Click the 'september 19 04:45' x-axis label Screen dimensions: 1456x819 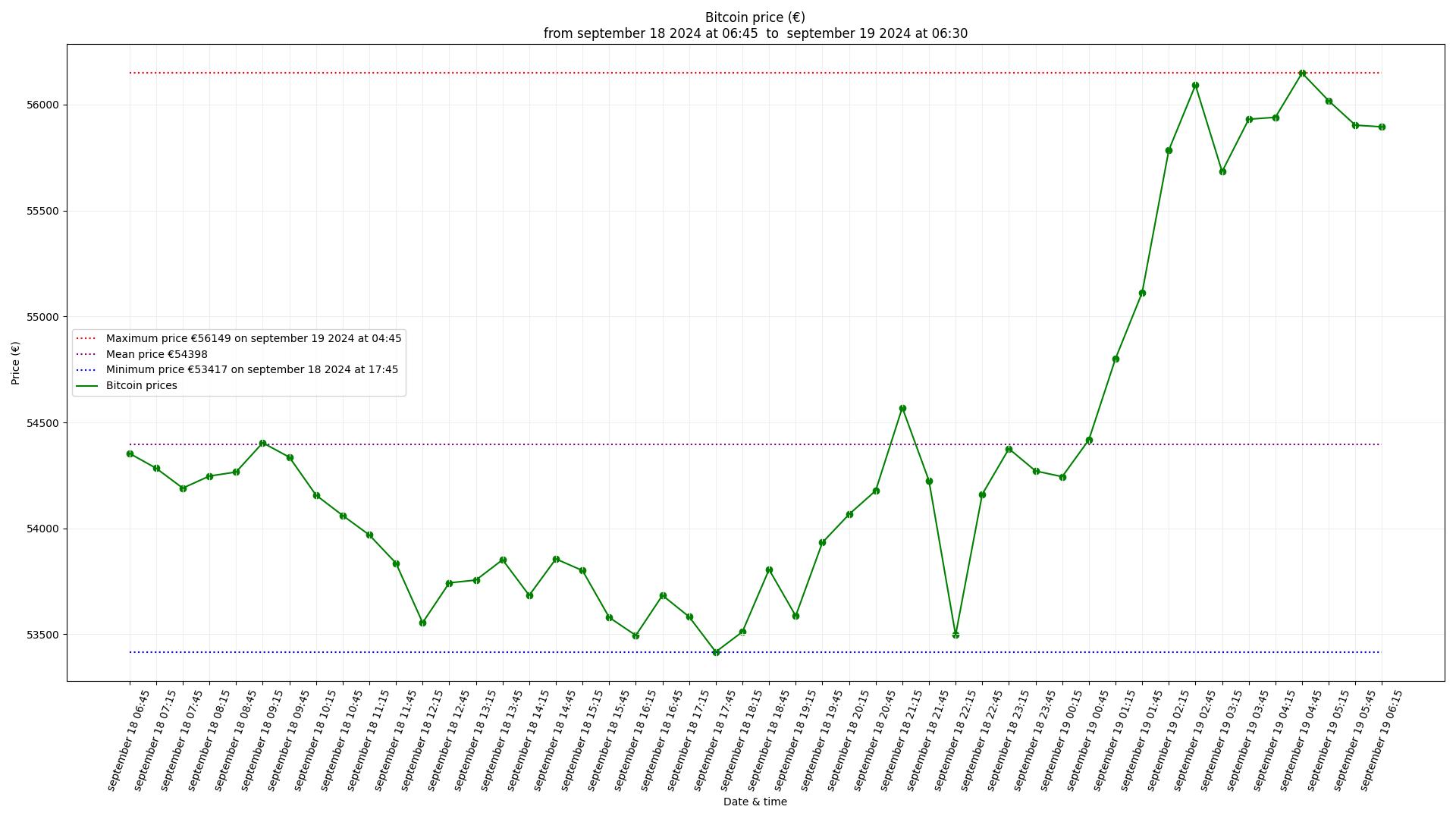(x=1301, y=740)
